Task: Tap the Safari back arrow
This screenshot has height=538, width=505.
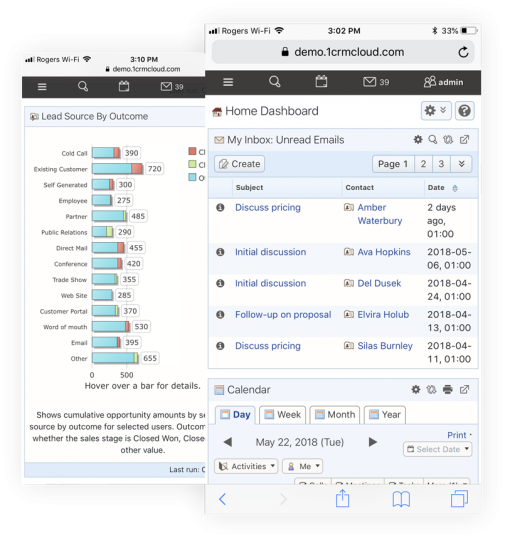Action: click(222, 499)
